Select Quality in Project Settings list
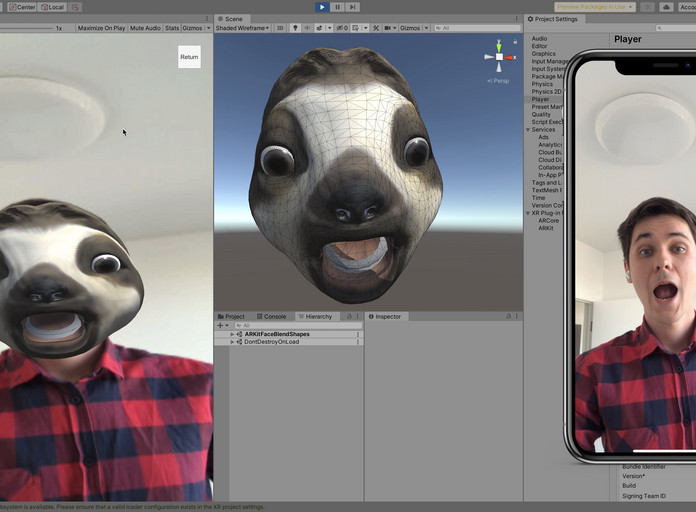The image size is (696, 512). pyautogui.click(x=541, y=115)
